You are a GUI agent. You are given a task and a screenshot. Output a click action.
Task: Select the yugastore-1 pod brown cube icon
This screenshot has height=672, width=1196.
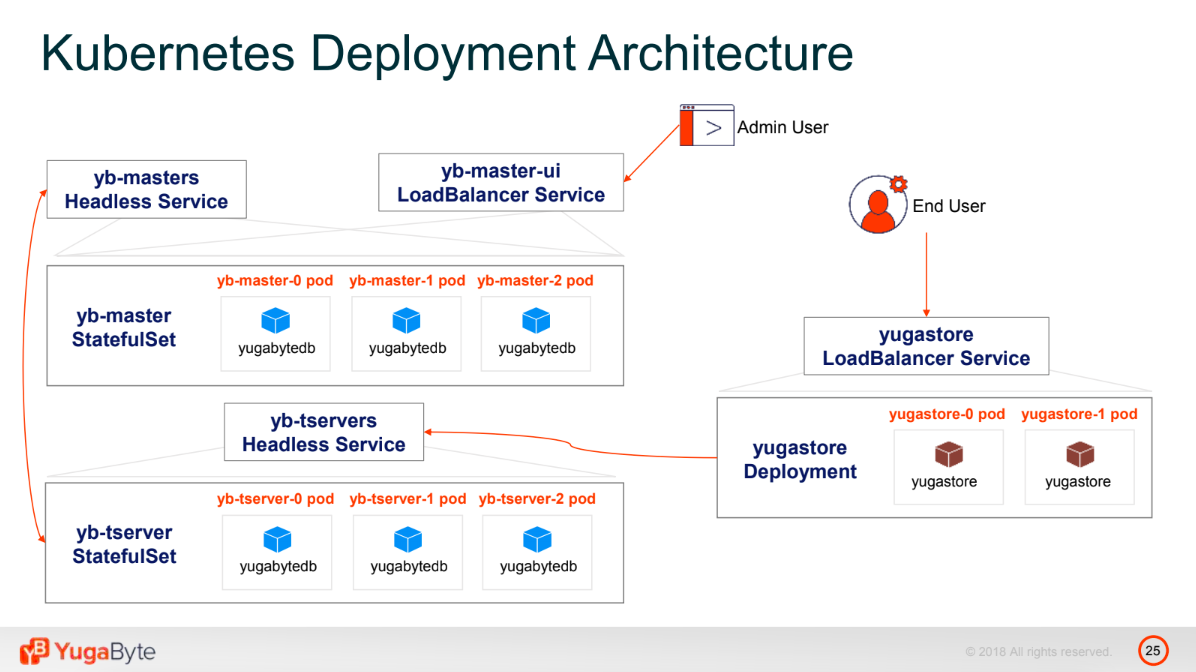click(1080, 455)
